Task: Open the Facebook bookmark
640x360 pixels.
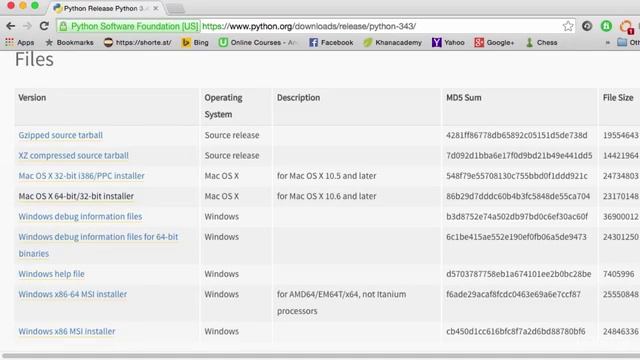Action: point(331,42)
